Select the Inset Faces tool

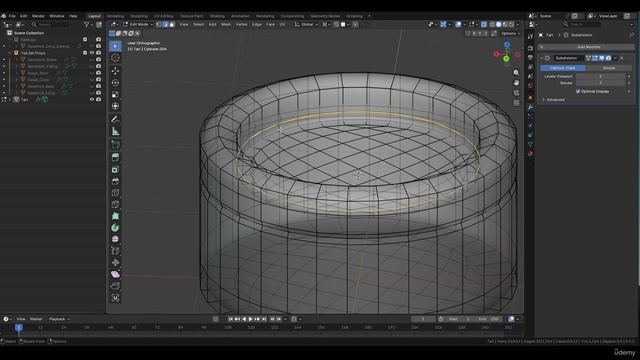[x=116, y=169]
